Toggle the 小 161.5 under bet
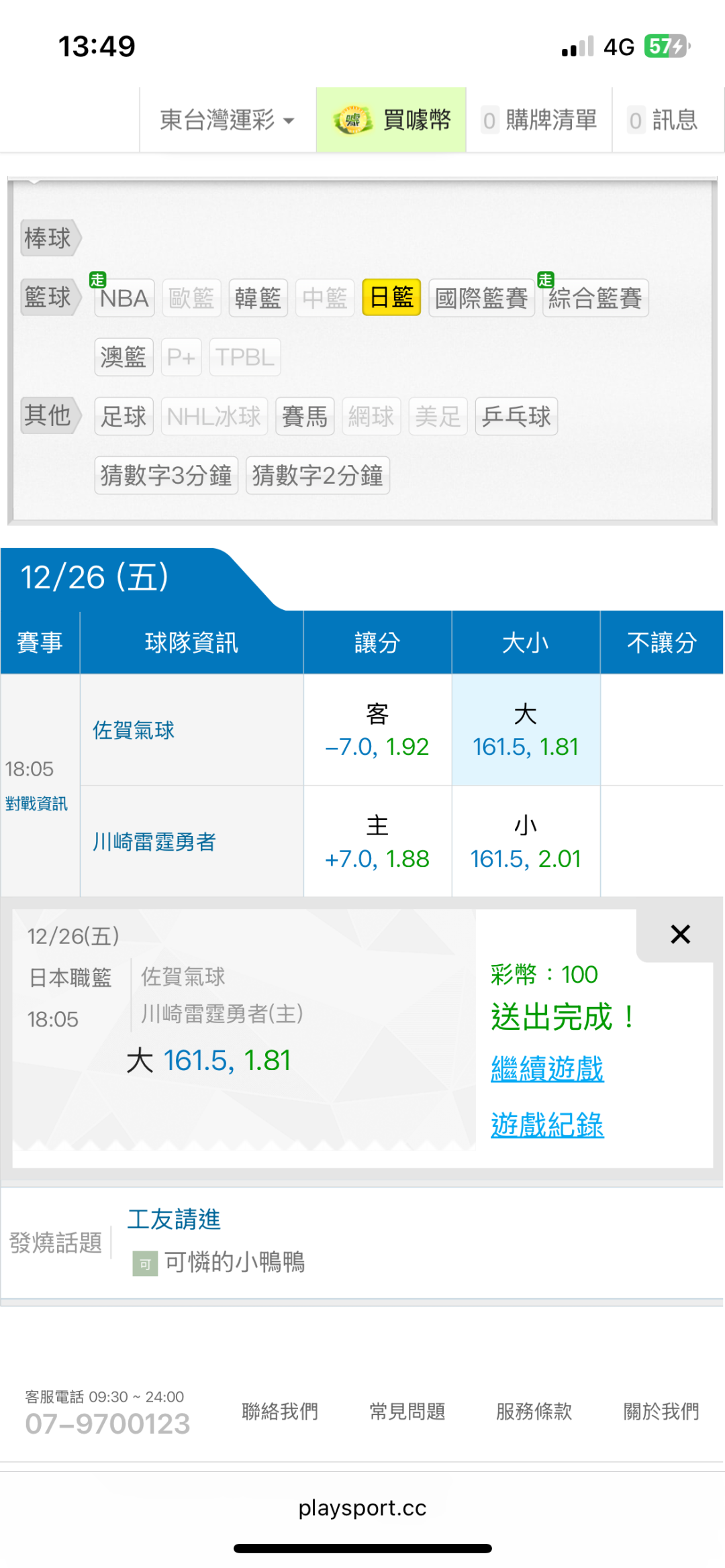The height and width of the screenshot is (1568, 725). click(x=525, y=842)
